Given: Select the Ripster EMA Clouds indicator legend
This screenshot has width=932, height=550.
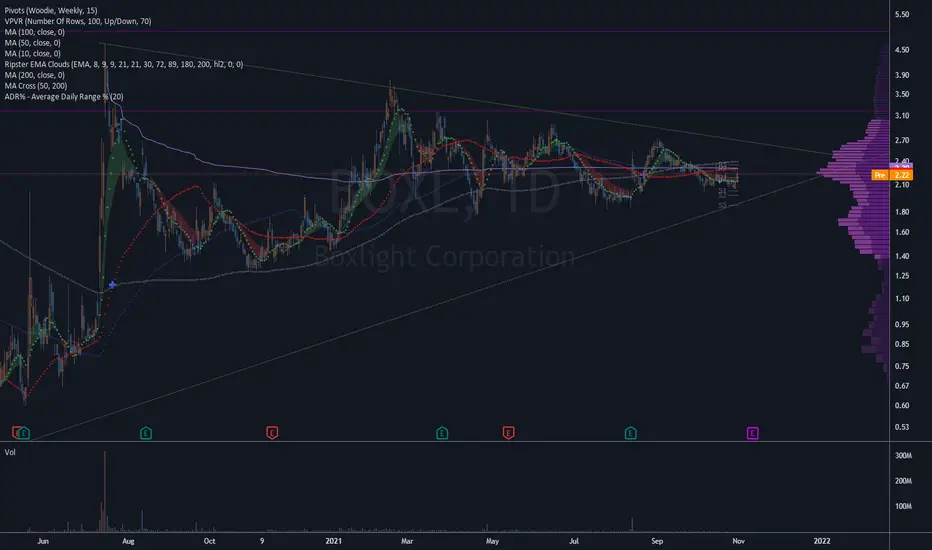Looking at the screenshot, I should click(x=124, y=64).
